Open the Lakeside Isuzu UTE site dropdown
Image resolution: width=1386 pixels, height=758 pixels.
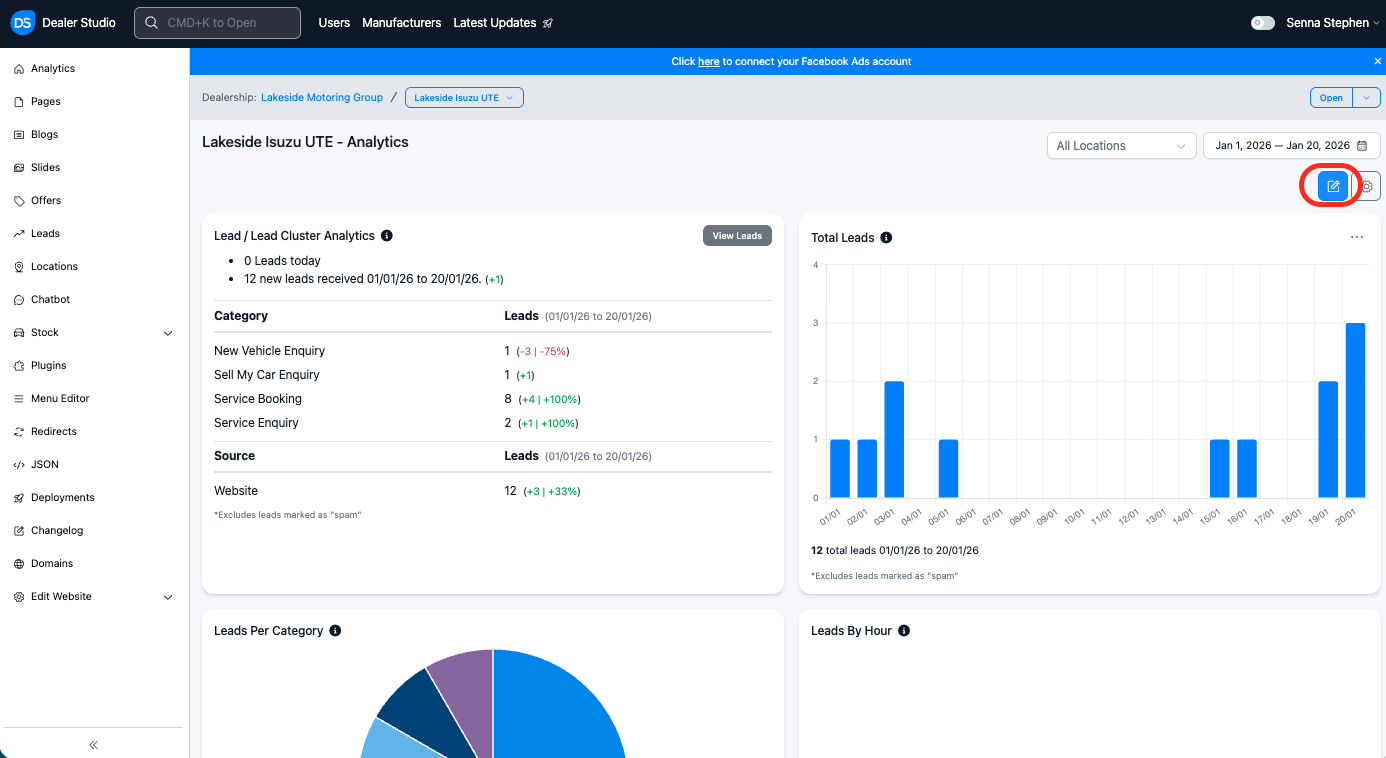(464, 98)
